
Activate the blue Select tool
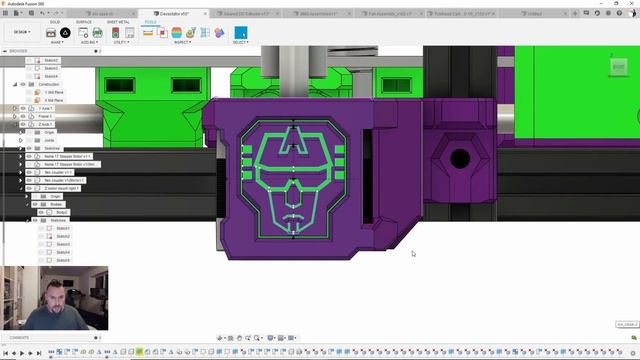point(241,33)
